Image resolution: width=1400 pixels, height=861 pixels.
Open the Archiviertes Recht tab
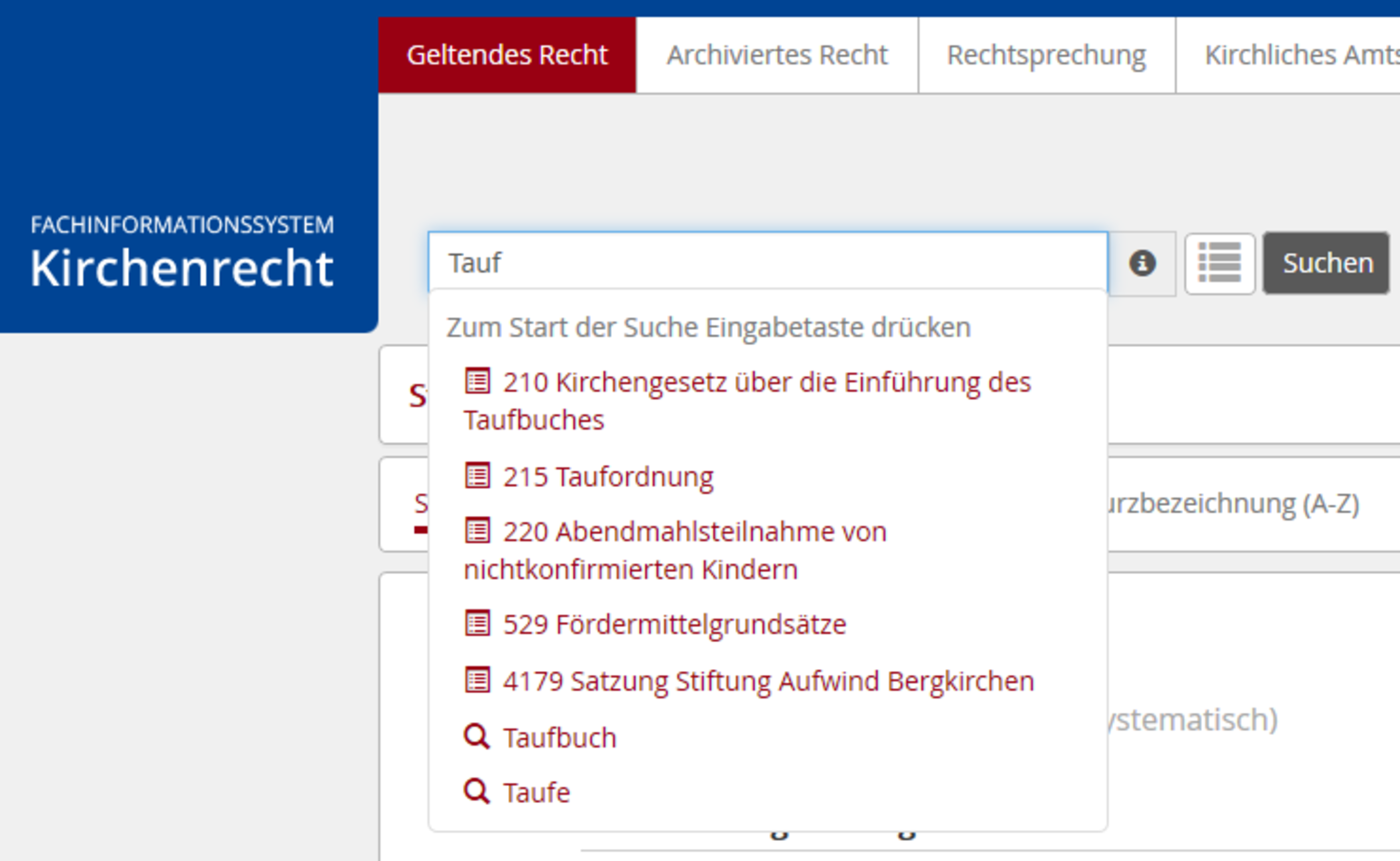pyautogui.click(x=776, y=54)
